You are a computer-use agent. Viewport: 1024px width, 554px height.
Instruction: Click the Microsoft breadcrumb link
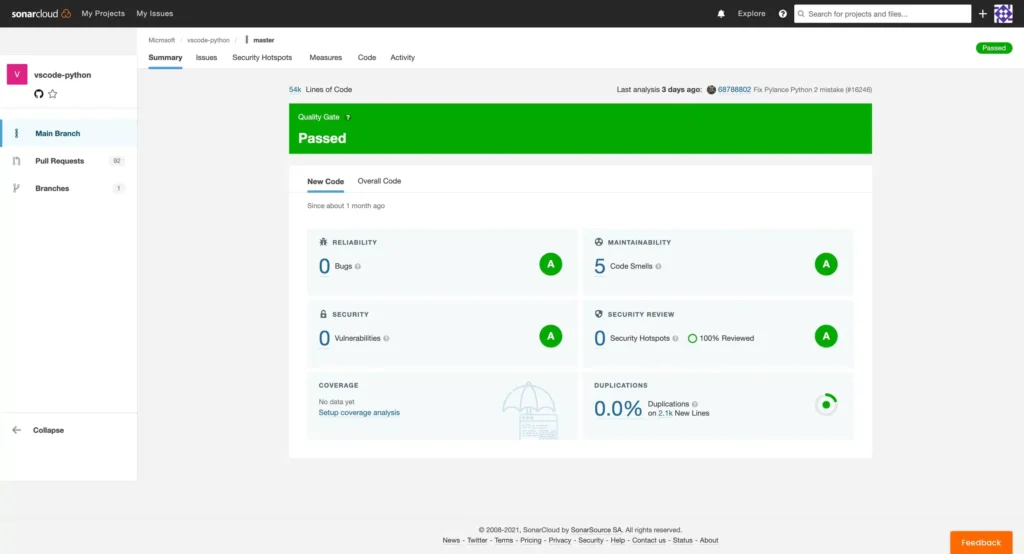(x=161, y=41)
